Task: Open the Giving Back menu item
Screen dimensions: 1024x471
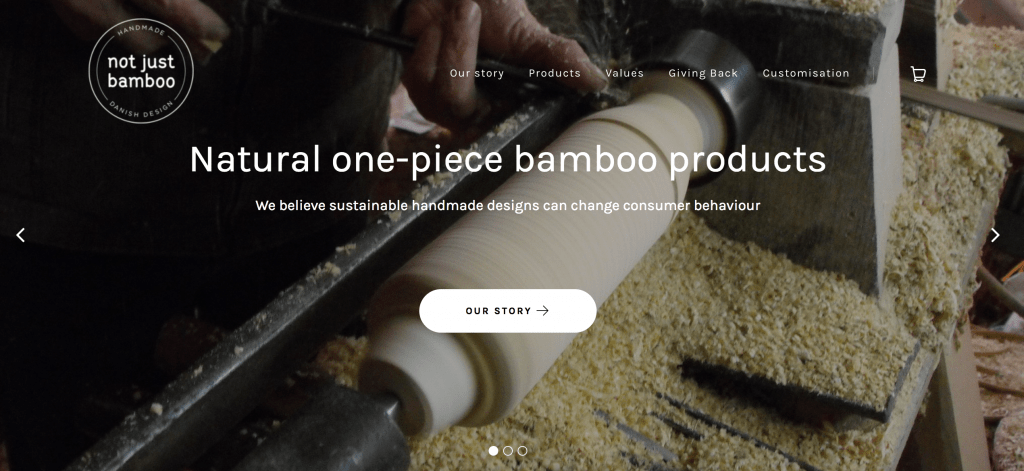Action: (x=703, y=73)
